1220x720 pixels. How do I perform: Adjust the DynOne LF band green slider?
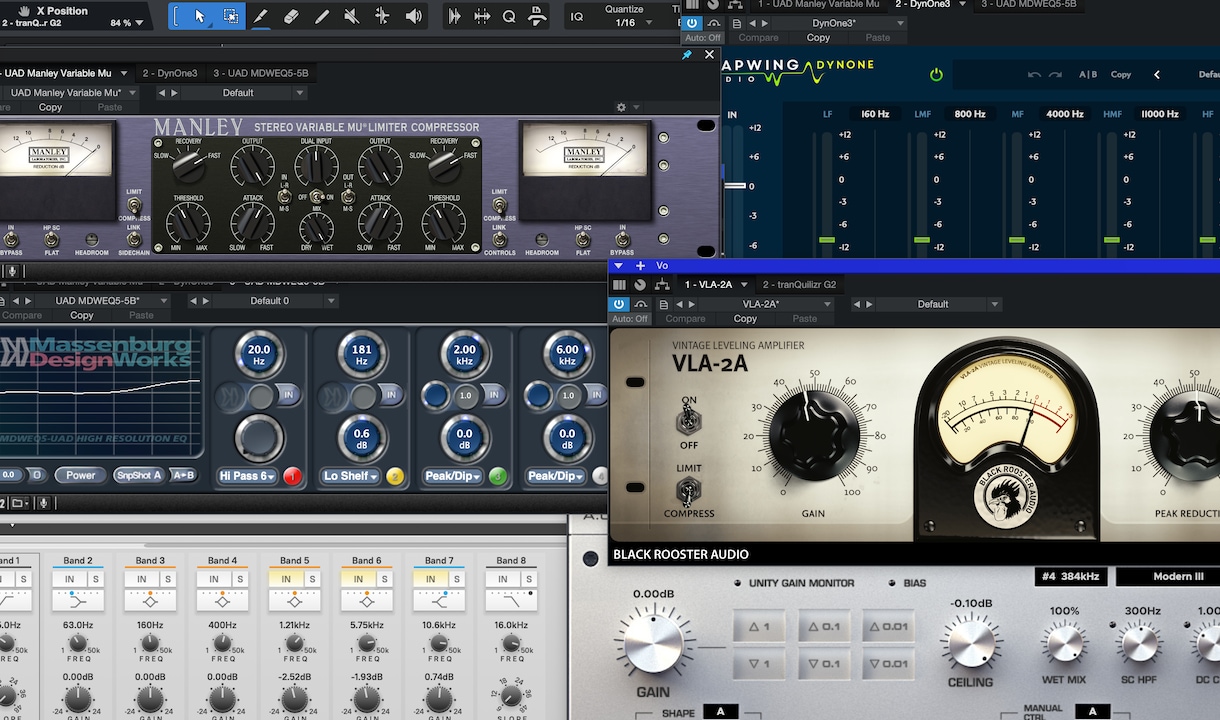(x=826, y=240)
